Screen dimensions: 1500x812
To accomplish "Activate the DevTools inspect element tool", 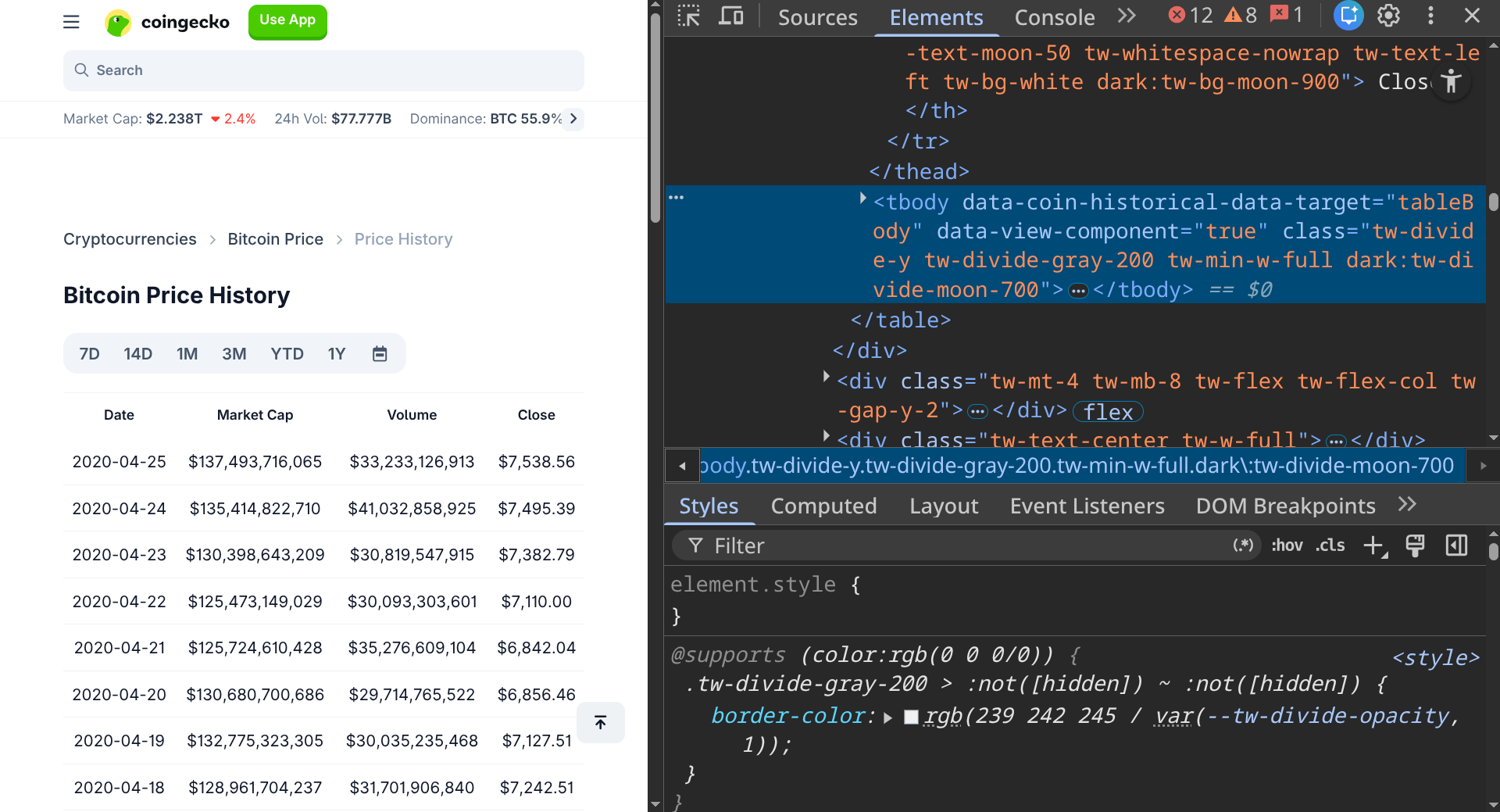I will [x=688, y=16].
